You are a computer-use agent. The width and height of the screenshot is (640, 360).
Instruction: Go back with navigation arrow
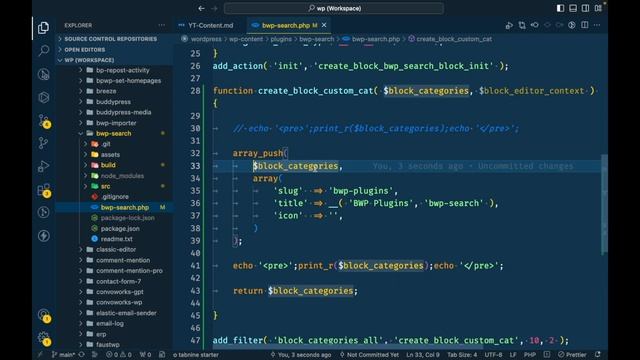pyautogui.click(x=201, y=8)
